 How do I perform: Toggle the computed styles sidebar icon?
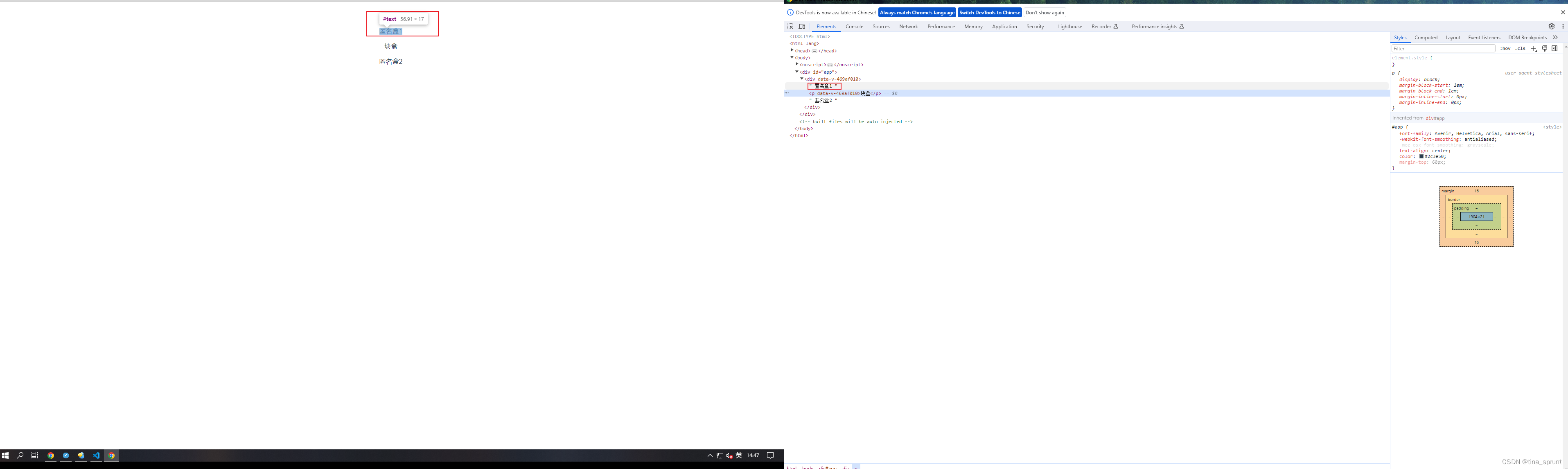(x=1554, y=49)
